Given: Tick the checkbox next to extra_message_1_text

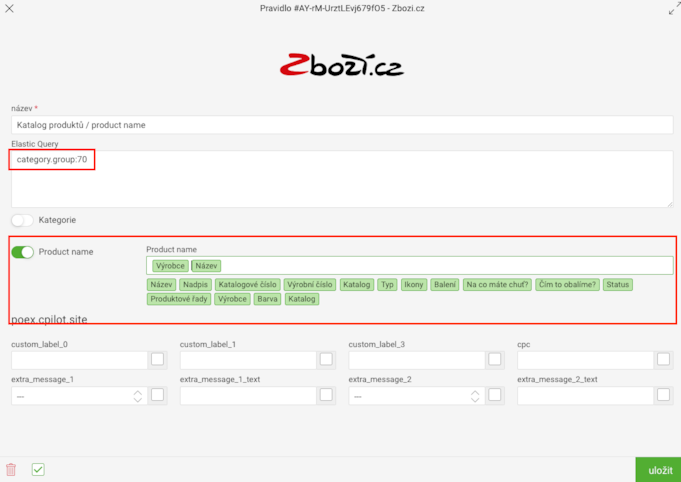Looking at the screenshot, I should pos(326,394).
